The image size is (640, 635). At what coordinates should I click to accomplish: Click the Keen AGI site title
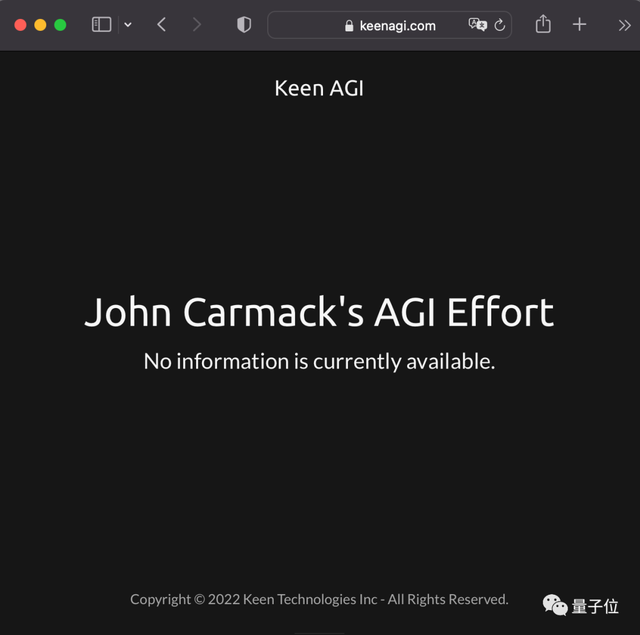point(319,88)
